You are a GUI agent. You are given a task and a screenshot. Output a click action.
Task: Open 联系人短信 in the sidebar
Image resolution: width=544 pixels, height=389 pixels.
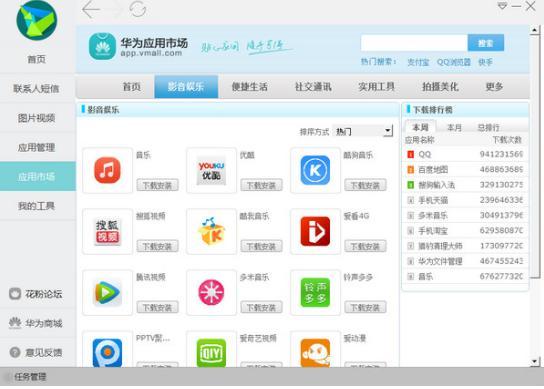[x=36, y=89]
